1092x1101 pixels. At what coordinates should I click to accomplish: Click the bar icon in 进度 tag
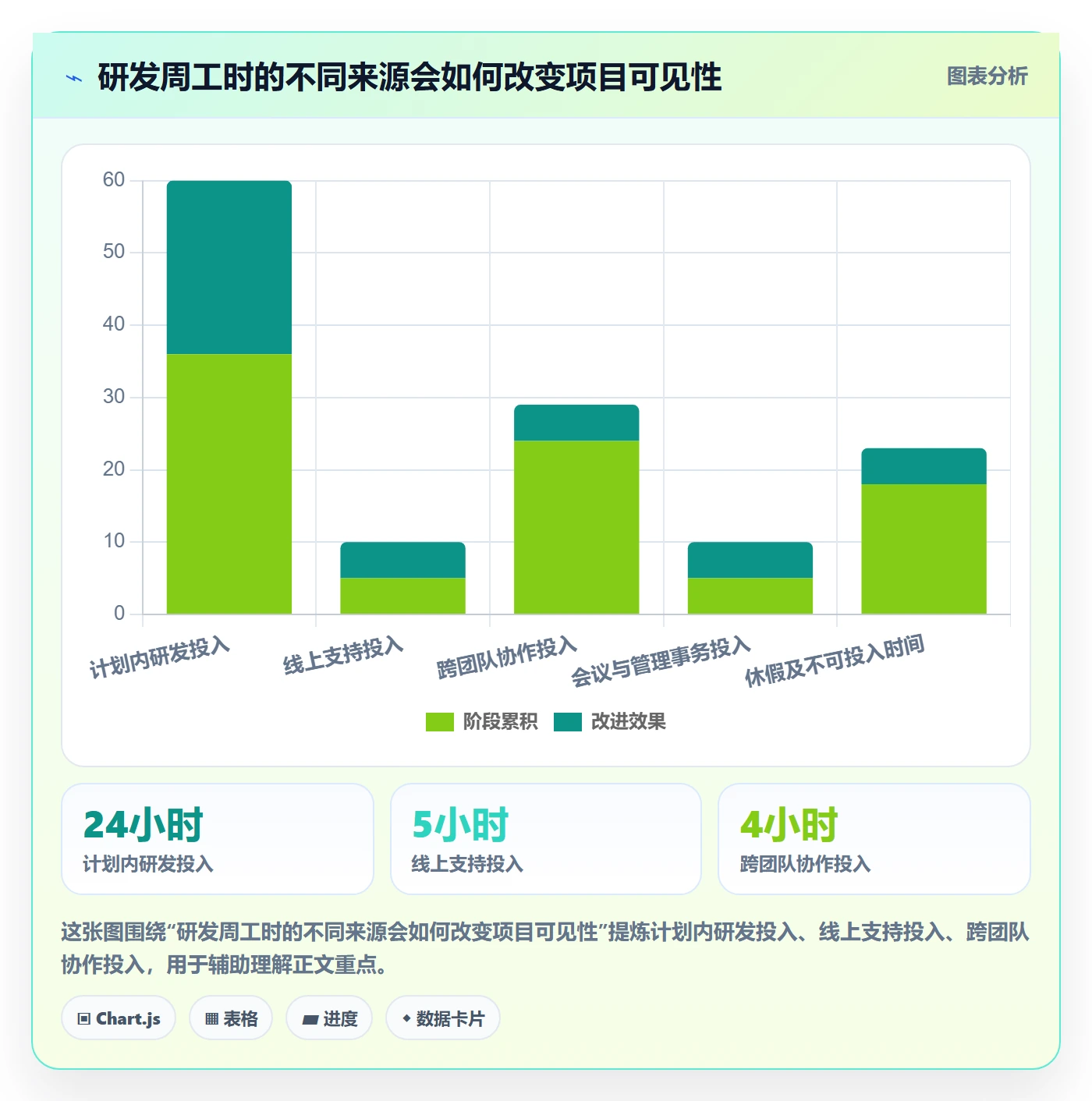pyautogui.click(x=310, y=1019)
